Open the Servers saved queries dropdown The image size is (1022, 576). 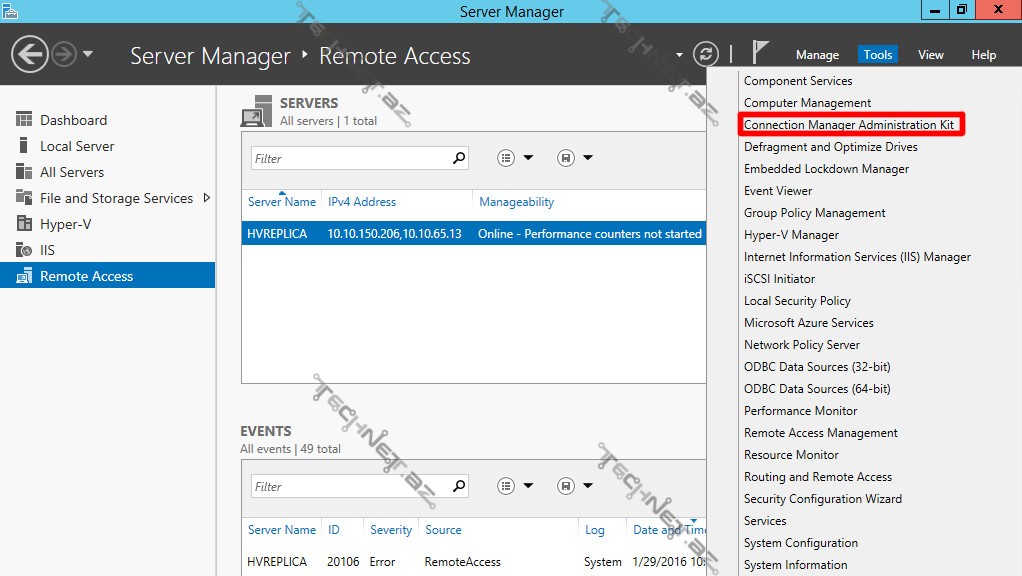pyautogui.click(x=575, y=158)
